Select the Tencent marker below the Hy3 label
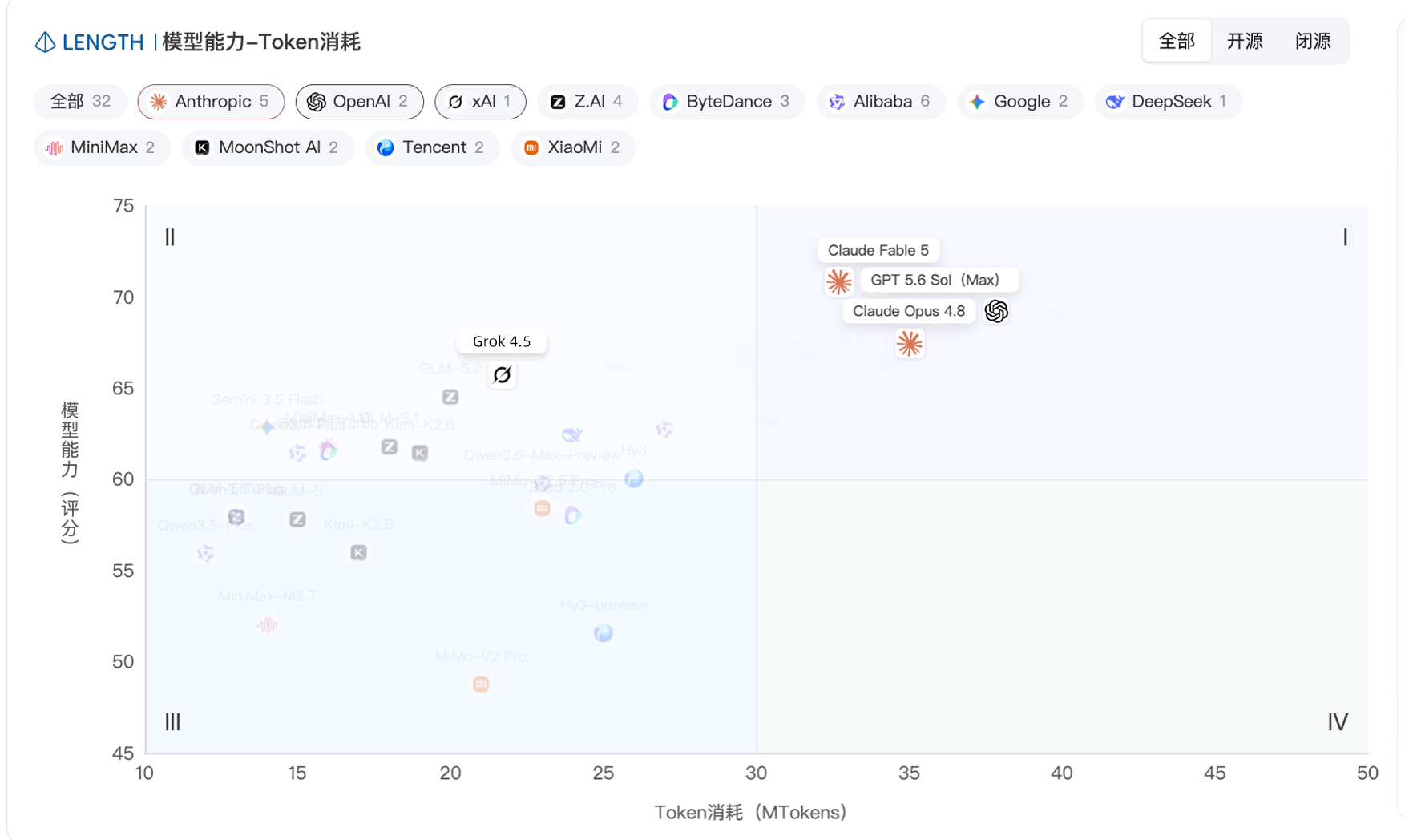The height and width of the screenshot is (840, 1405). pyautogui.click(x=634, y=479)
